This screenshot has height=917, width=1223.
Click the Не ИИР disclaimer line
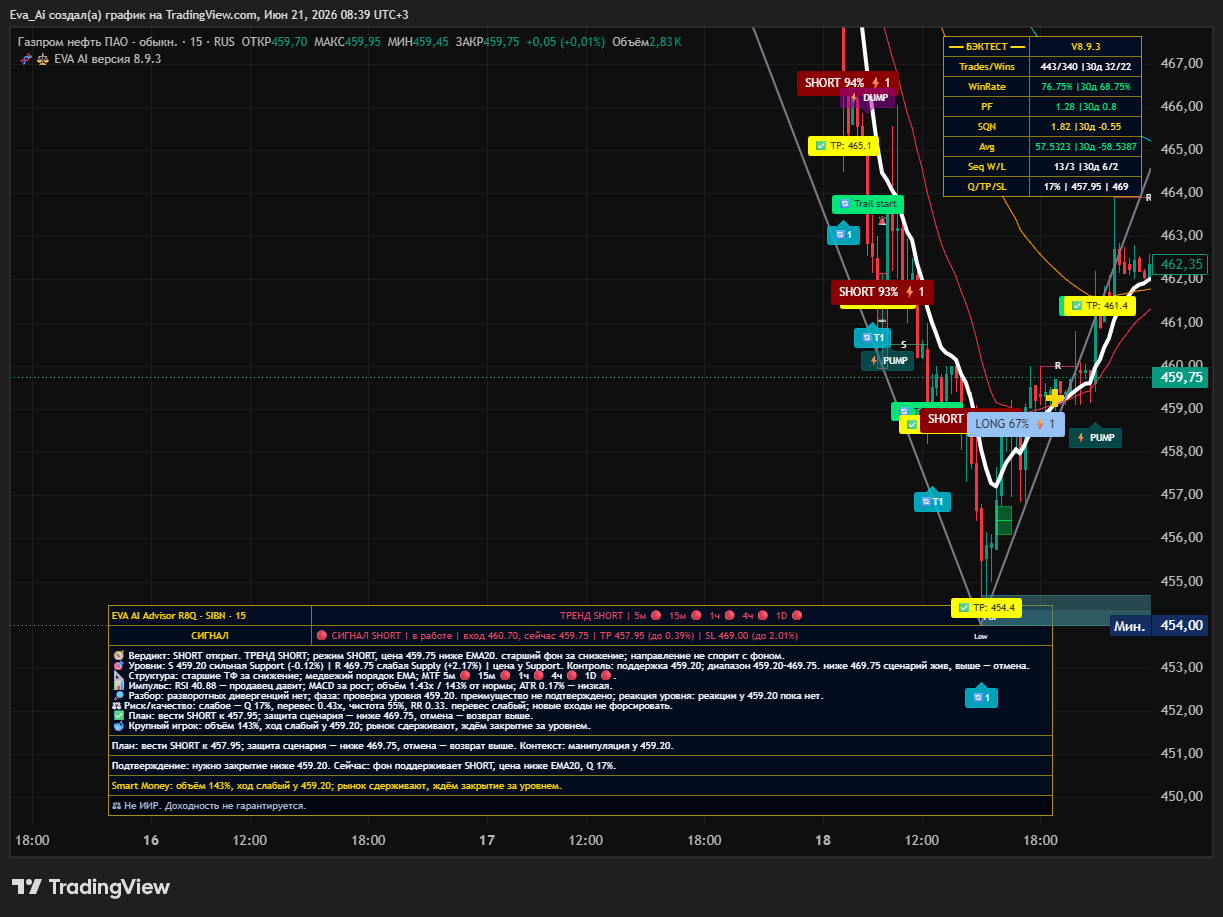pyautogui.click(x=209, y=805)
